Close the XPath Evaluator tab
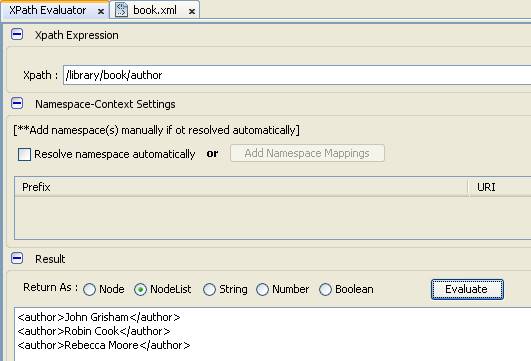The image size is (531, 361). 101,12
